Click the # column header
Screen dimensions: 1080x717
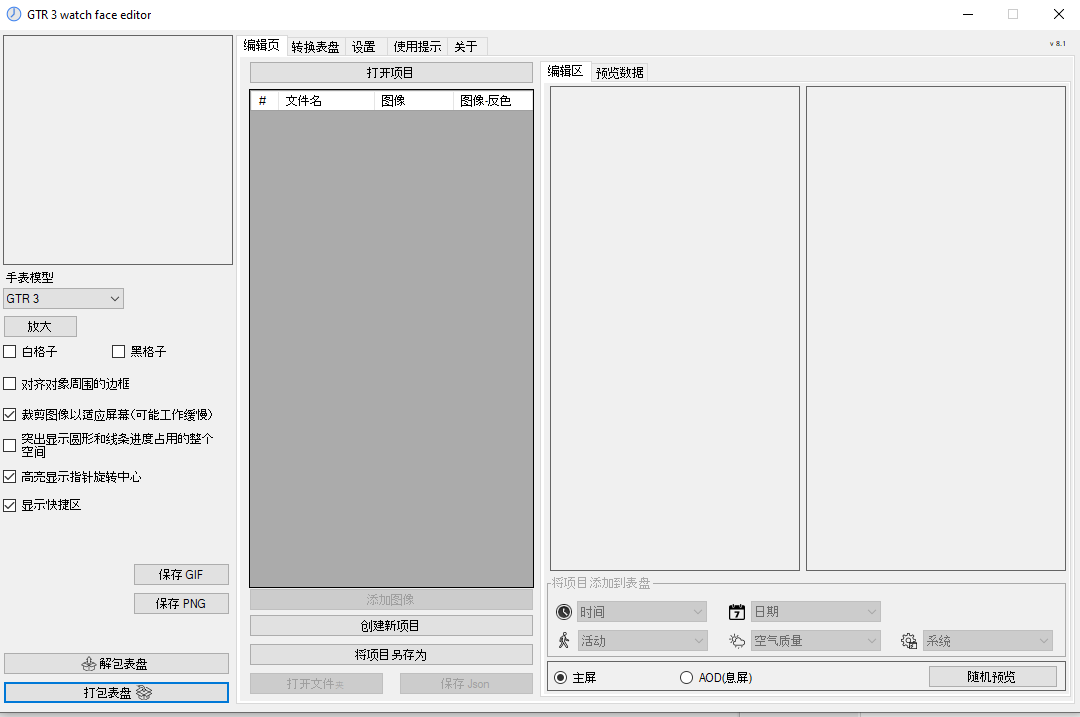(x=264, y=101)
